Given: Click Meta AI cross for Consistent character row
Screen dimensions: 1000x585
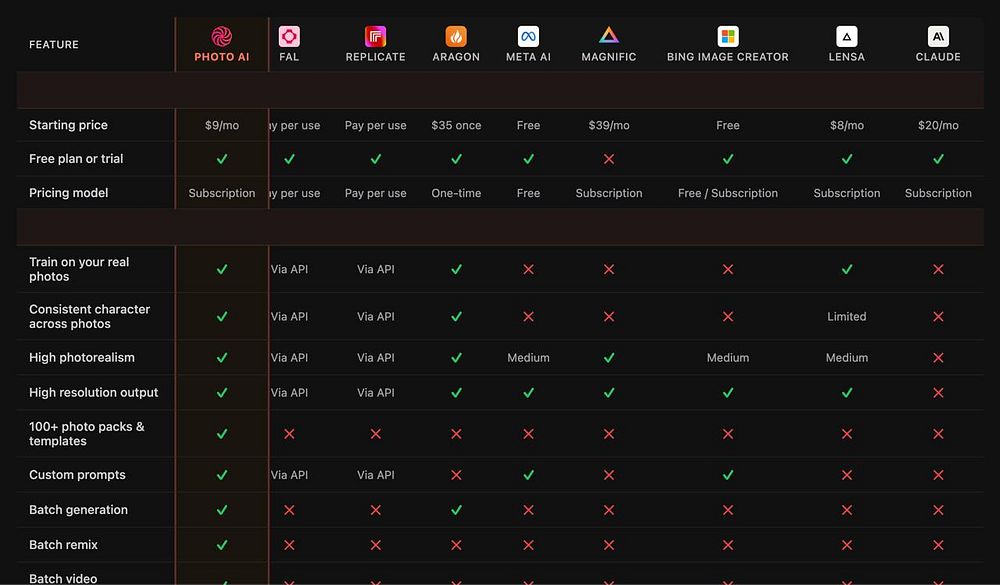Looking at the screenshot, I should tap(528, 316).
